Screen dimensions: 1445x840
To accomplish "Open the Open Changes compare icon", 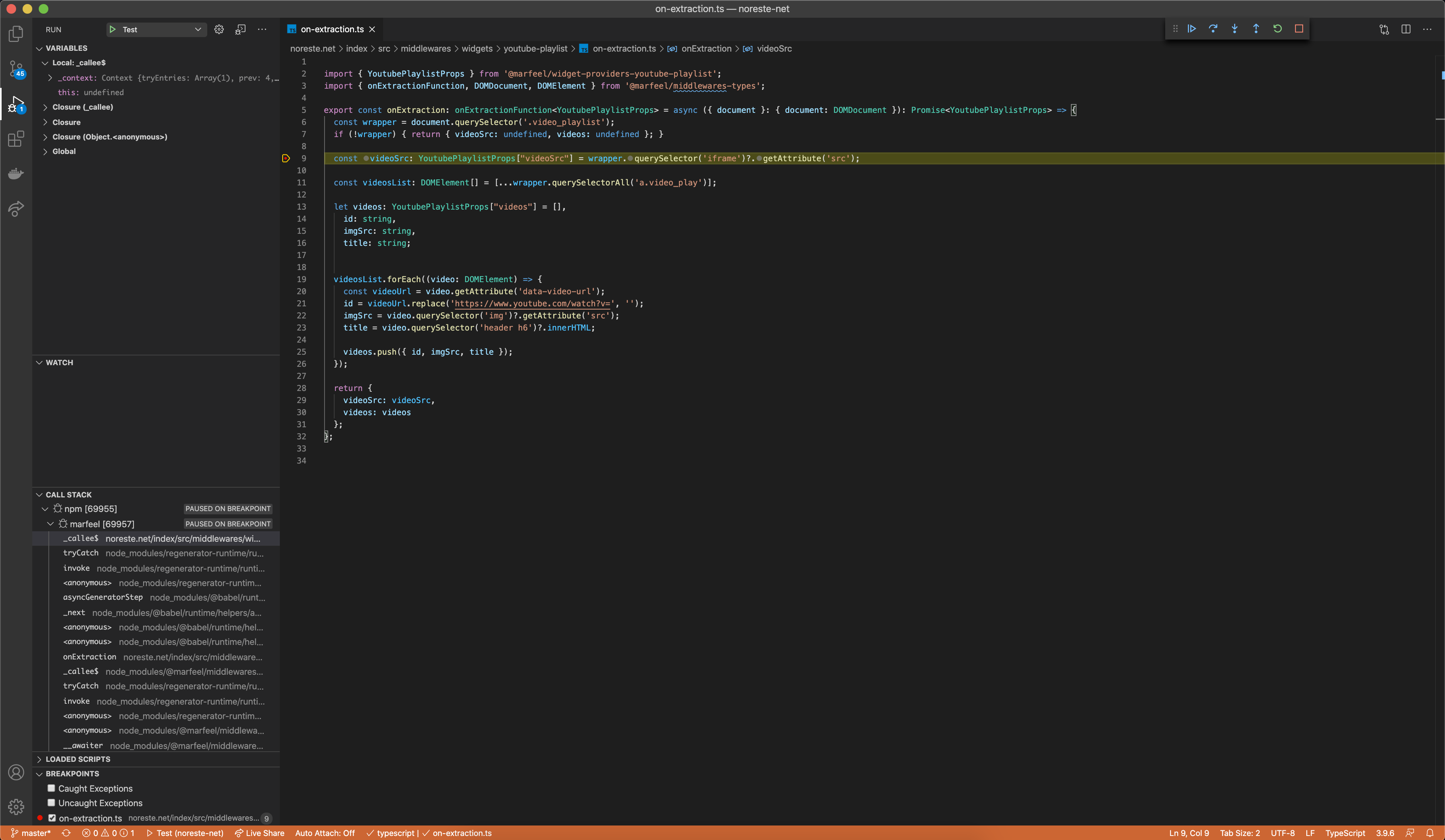I will (1384, 29).
